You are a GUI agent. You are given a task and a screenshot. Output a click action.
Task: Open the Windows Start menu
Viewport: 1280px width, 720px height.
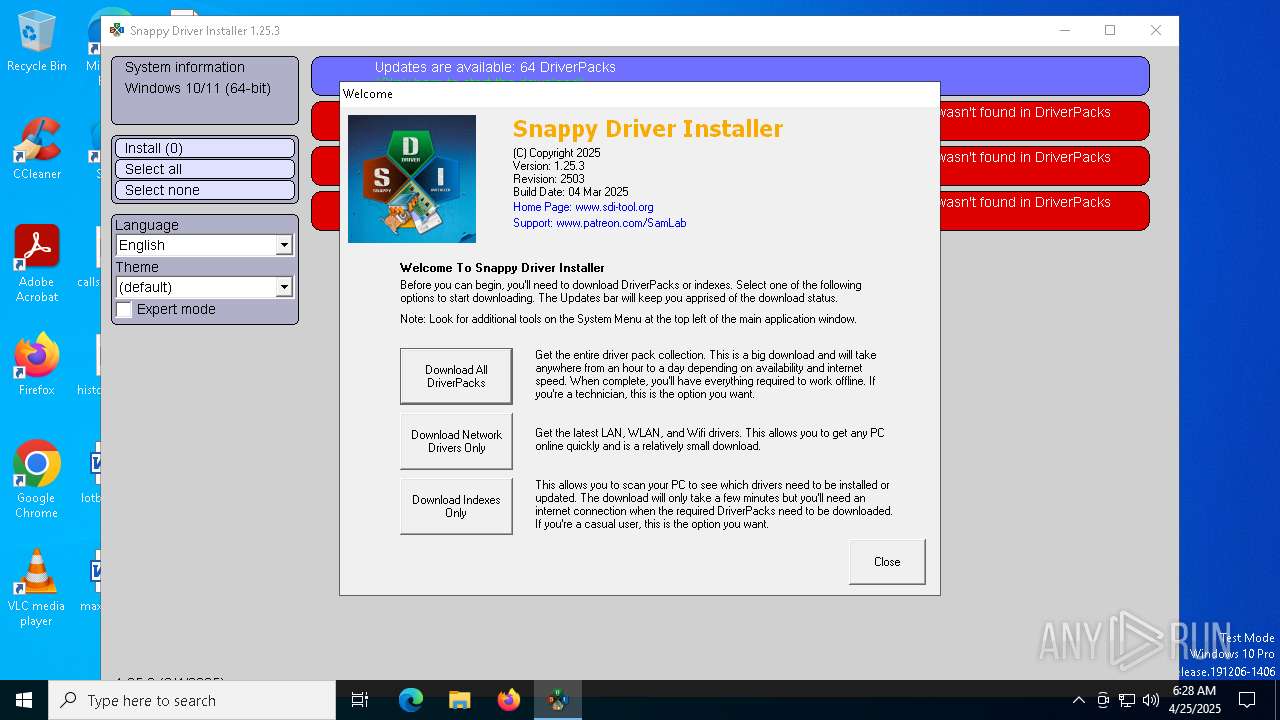(x=24, y=700)
